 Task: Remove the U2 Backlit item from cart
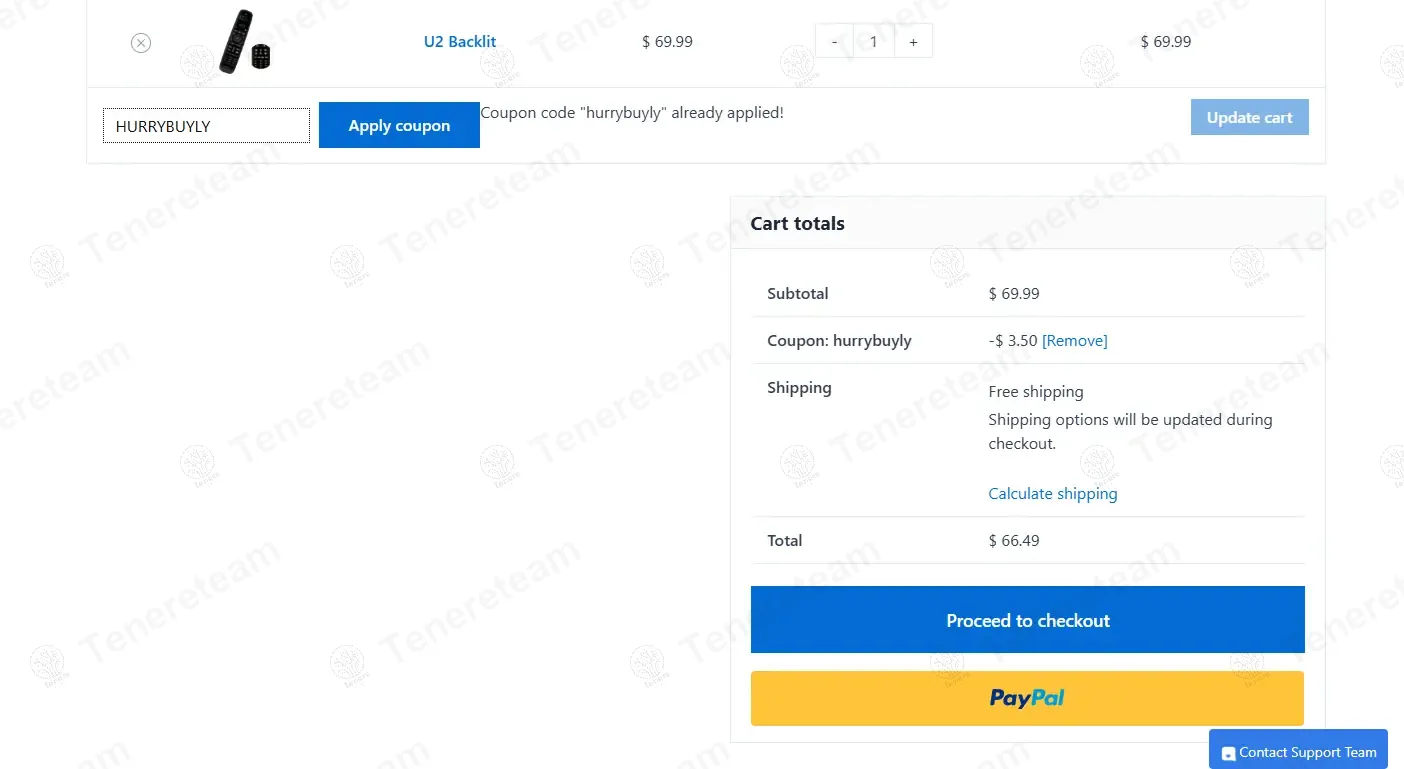(141, 43)
